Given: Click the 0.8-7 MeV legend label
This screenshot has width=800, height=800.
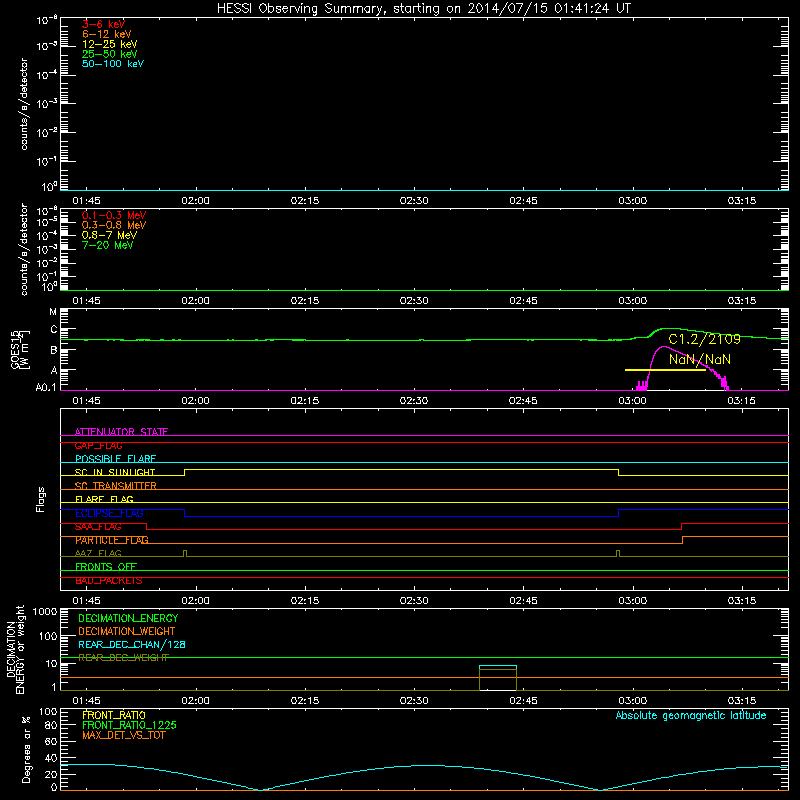Looking at the screenshot, I should coord(109,235).
